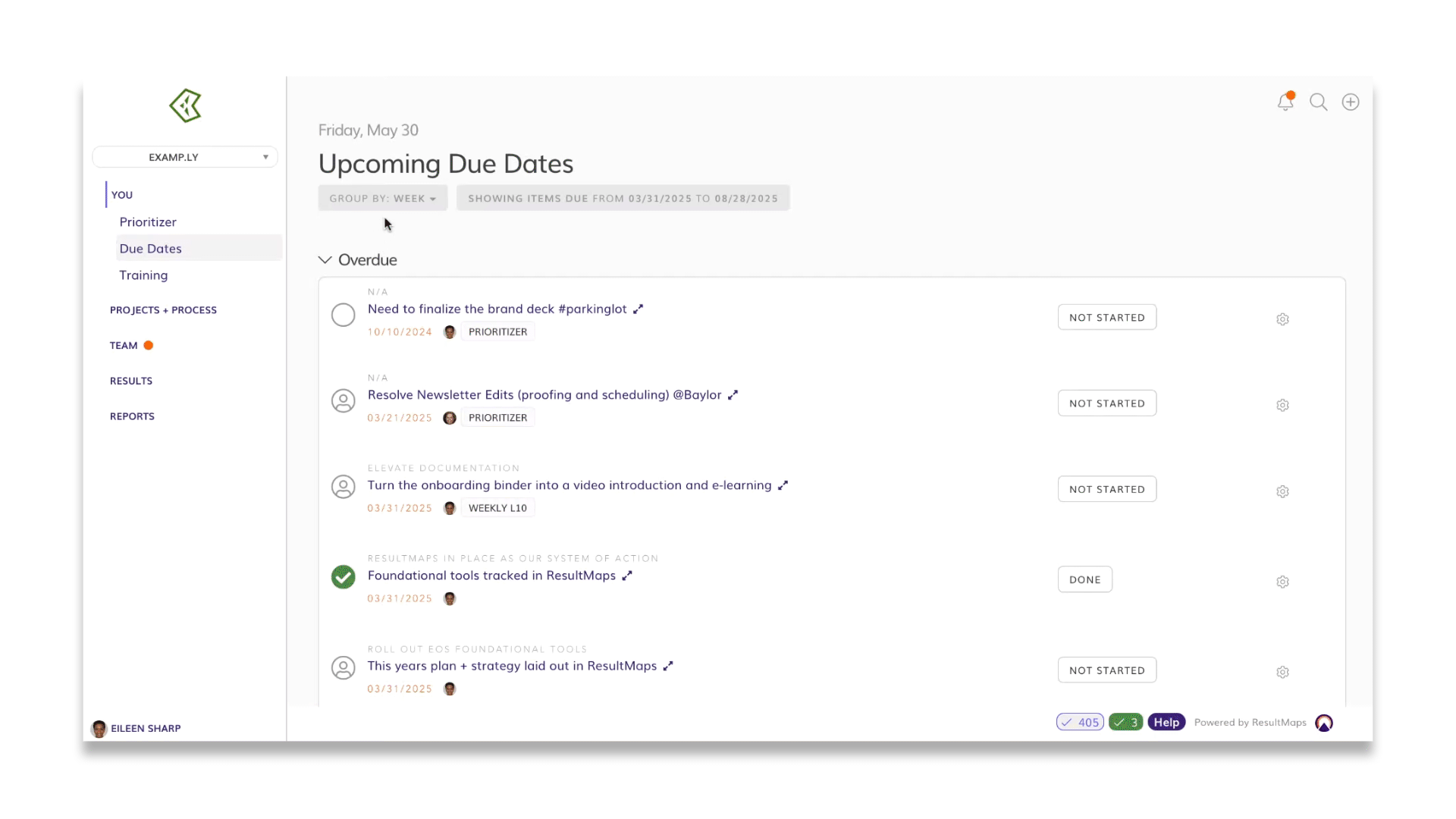This screenshot has width=1456, height=819.
Task: Open the 'Group by: Week' dropdown
Action: [x=382, y=198]
